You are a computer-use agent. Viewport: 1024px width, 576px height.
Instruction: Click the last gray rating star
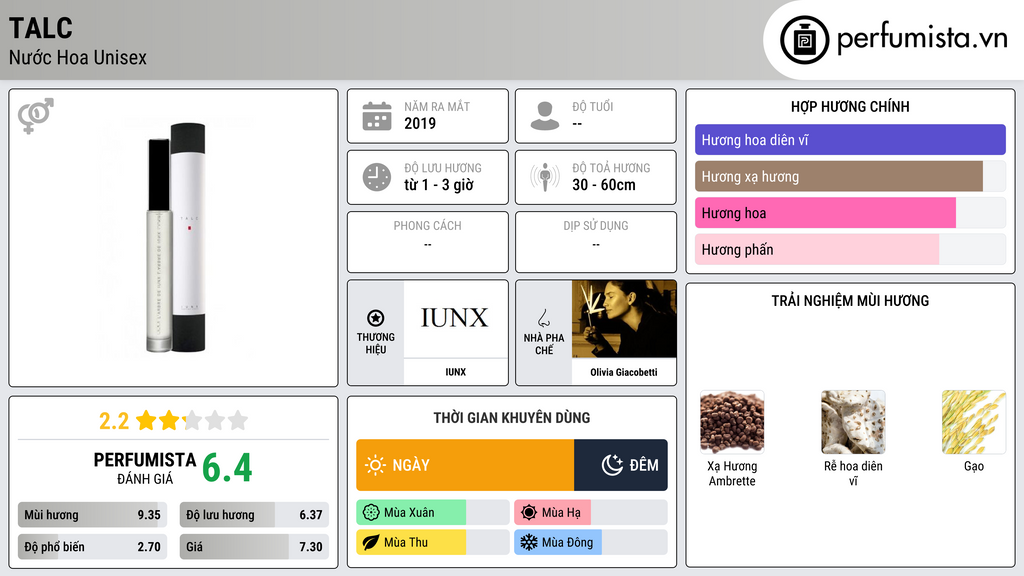(238, 420)
